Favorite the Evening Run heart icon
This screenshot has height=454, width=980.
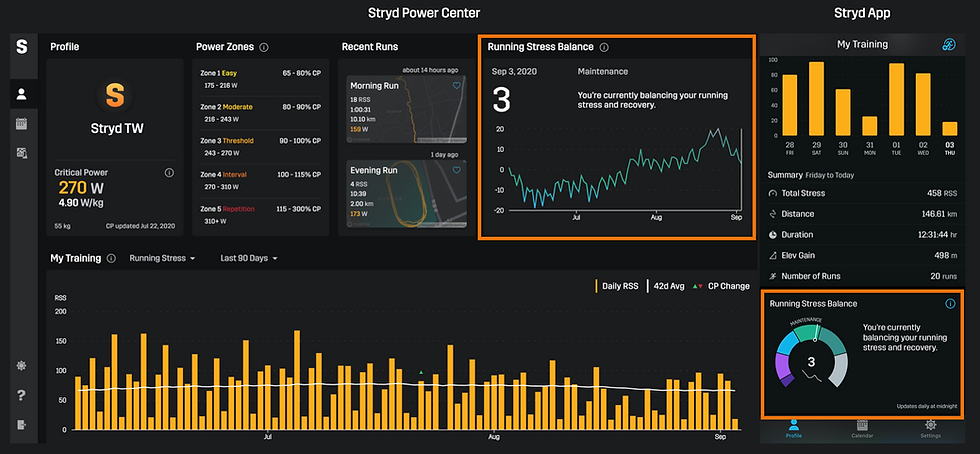[x=456, y=170]
